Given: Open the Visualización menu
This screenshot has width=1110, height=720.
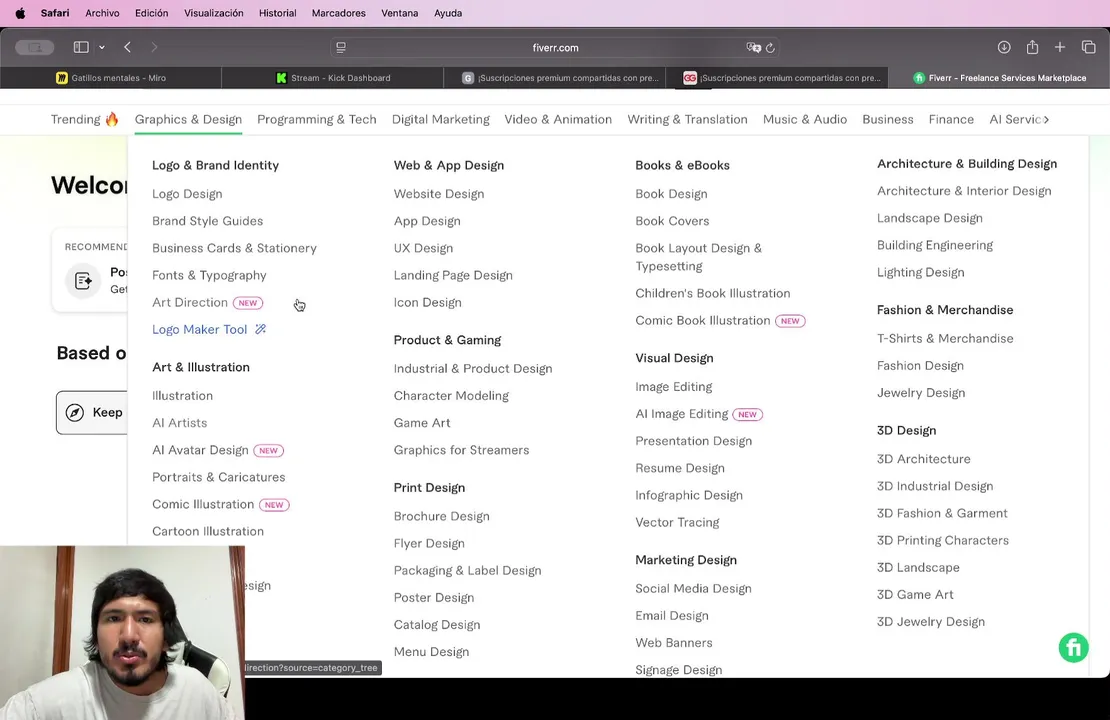Looking at the screenshot, I should [214, 13].
